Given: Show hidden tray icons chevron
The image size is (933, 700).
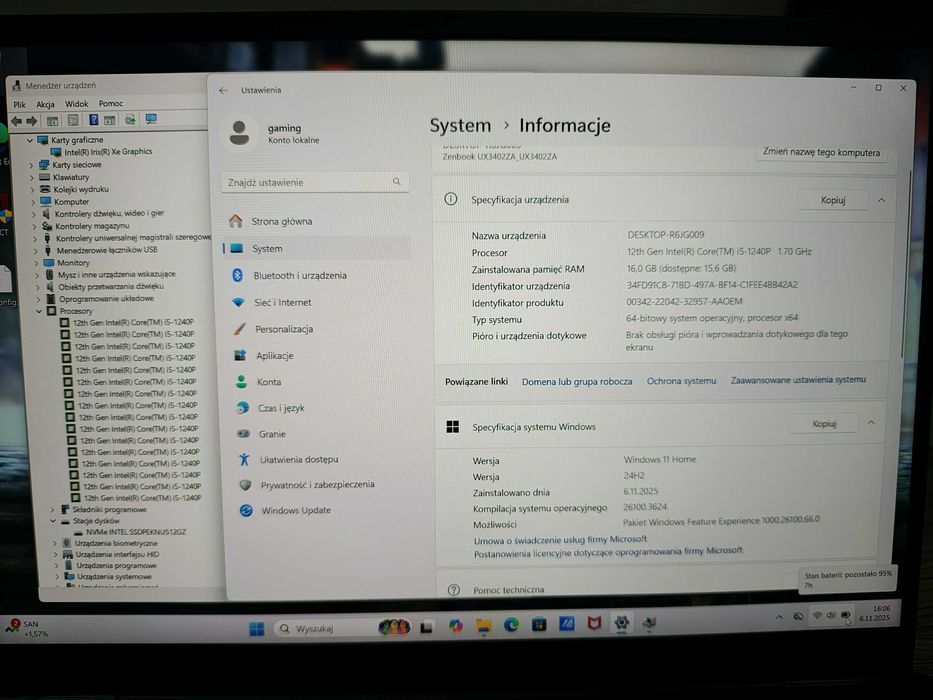Looking at the screenshot, I should pyautogui.click(x=779, y=617).
